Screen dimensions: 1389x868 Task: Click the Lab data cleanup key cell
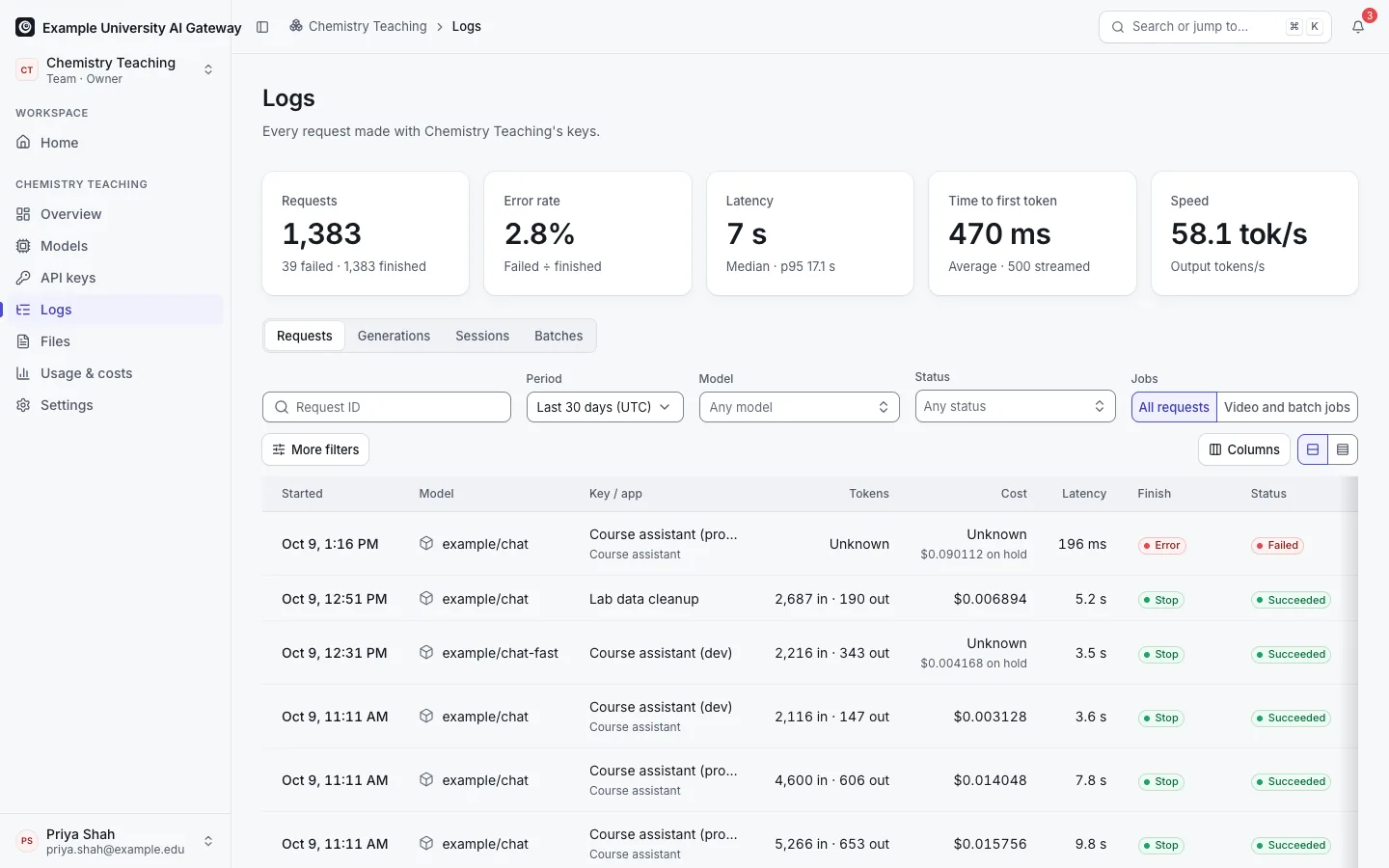(644, 599)
